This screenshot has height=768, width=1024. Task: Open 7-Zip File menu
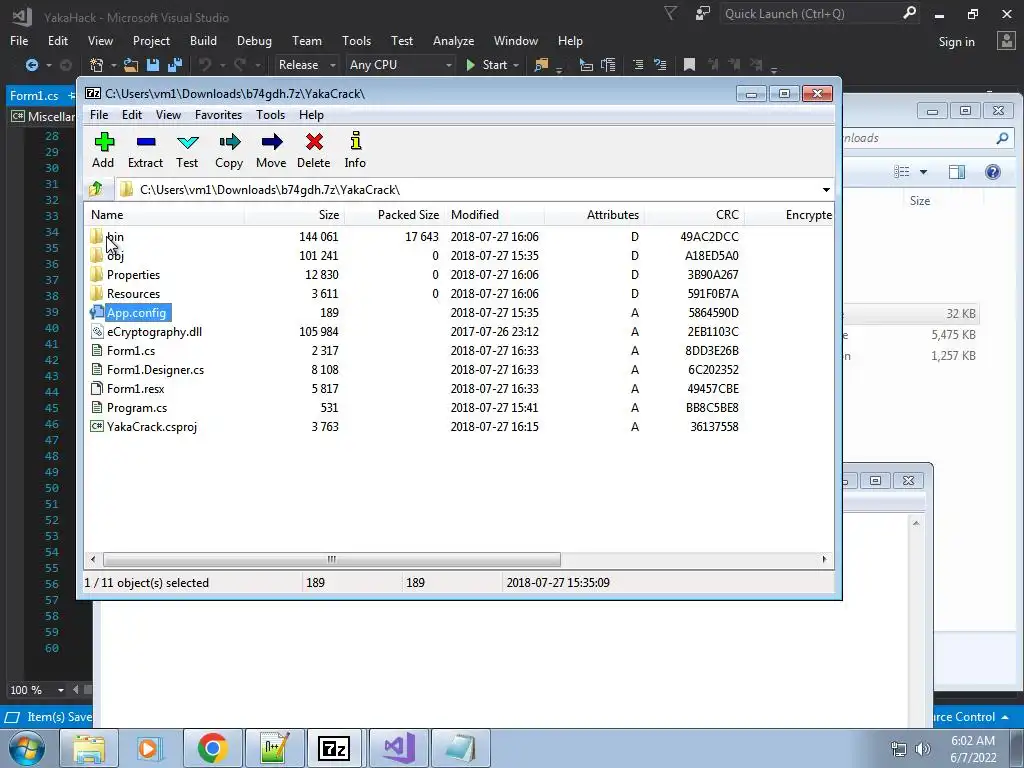(x=99, y=114)
